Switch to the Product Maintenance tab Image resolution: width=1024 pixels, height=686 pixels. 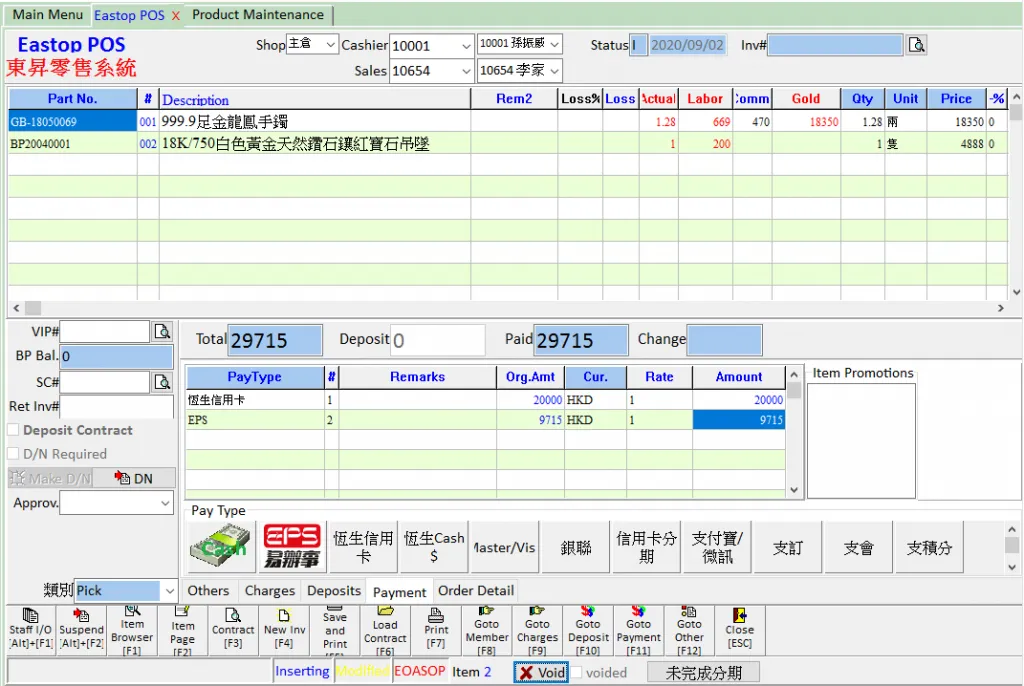(x=258, y=15)
